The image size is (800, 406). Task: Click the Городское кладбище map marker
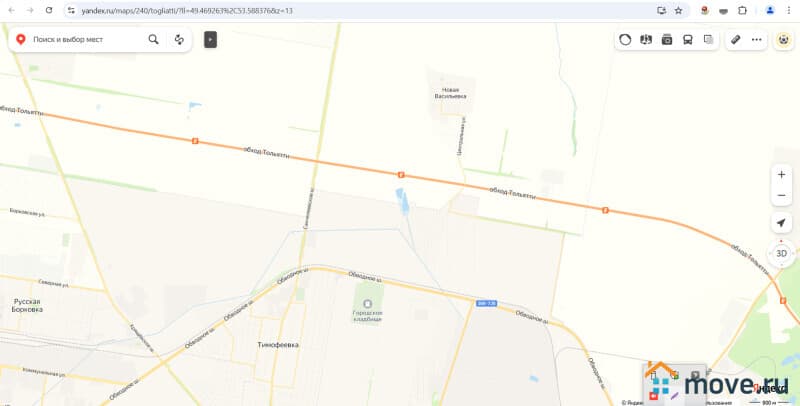point(367,303)
